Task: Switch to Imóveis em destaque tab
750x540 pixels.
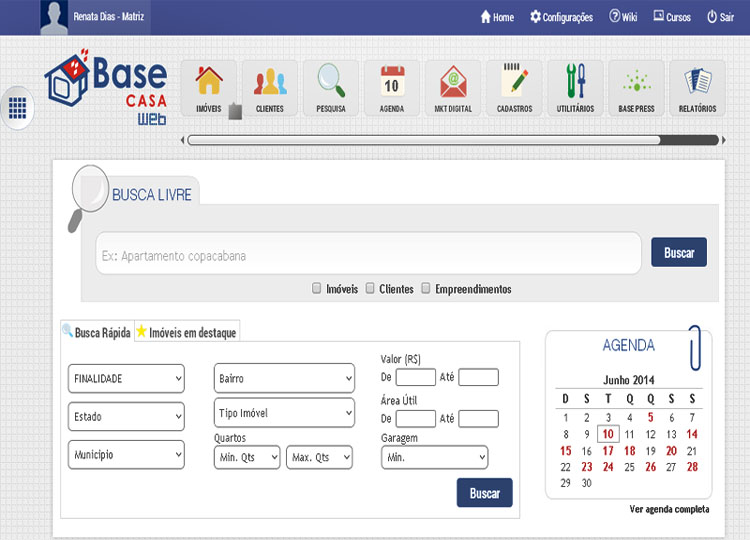Action: coord(187,331)
